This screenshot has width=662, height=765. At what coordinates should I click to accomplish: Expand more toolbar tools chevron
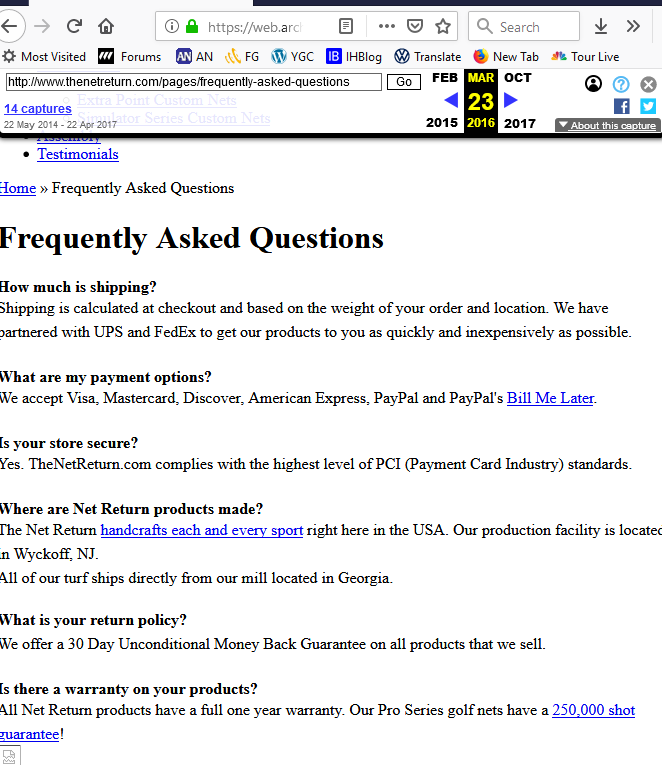pos(633,26)
